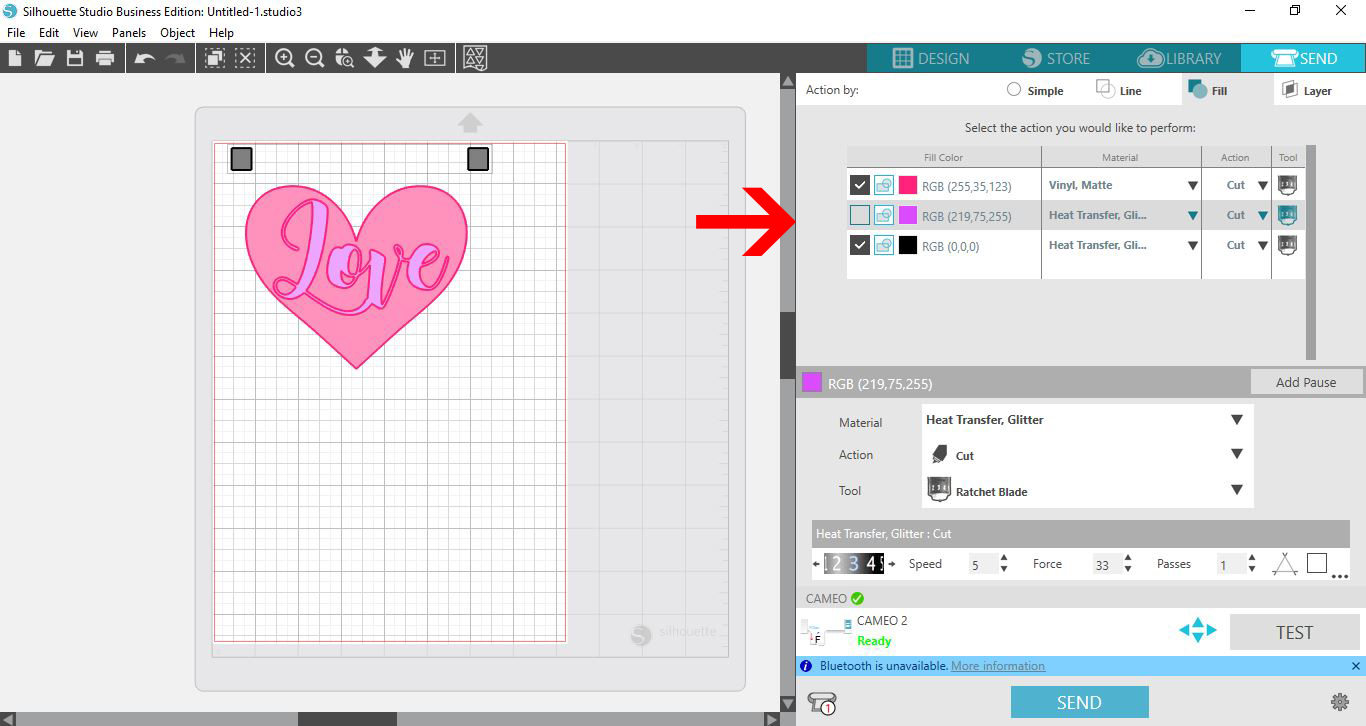
Task: Open the View menu
Action: 85,33
